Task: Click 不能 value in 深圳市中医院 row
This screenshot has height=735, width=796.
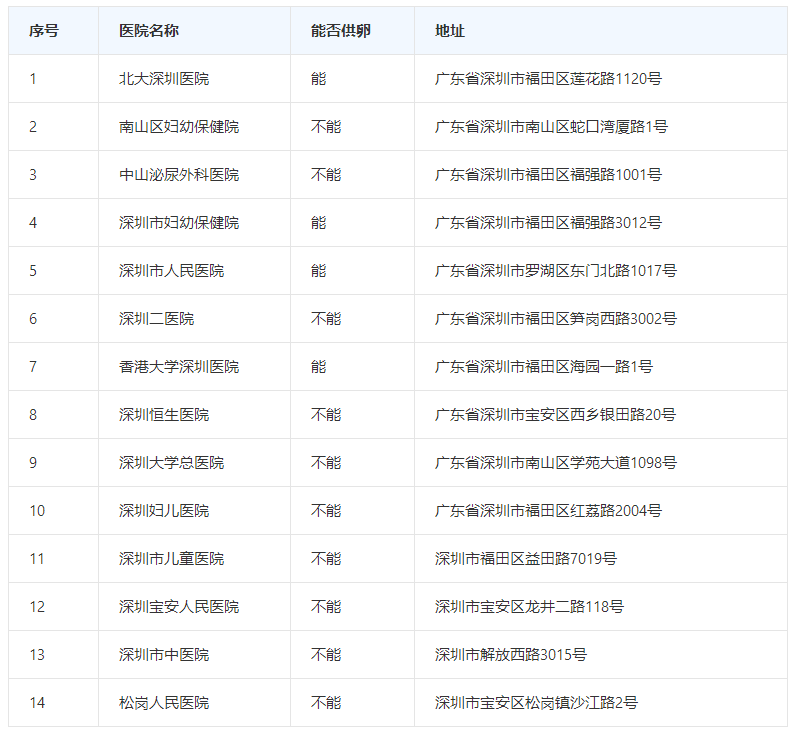Action: 326,654
